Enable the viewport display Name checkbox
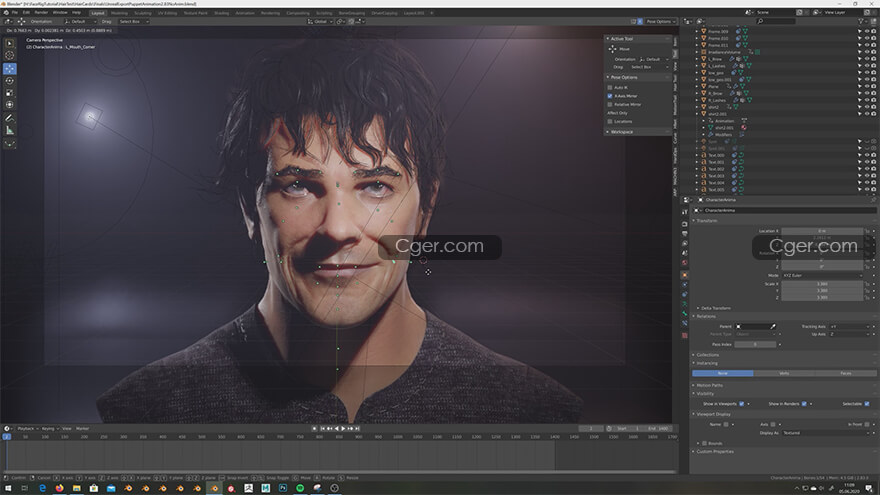880x495 pixels. point(726,424)
